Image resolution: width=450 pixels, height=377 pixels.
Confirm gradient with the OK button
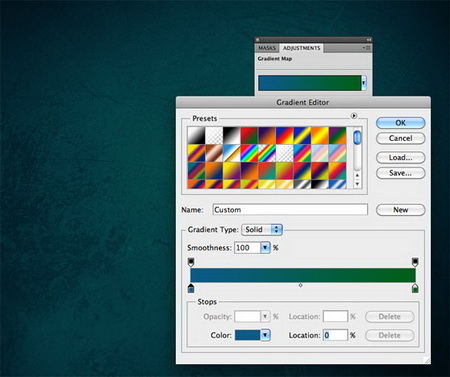401,123
